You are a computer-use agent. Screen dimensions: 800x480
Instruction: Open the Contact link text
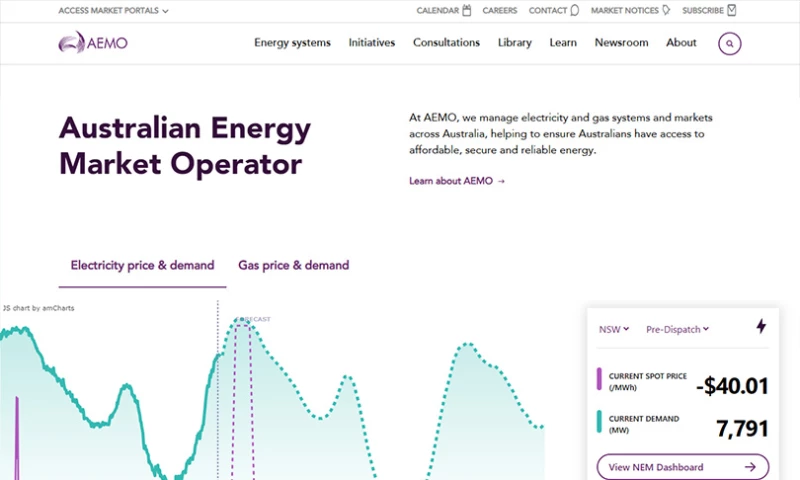[547, 11]
